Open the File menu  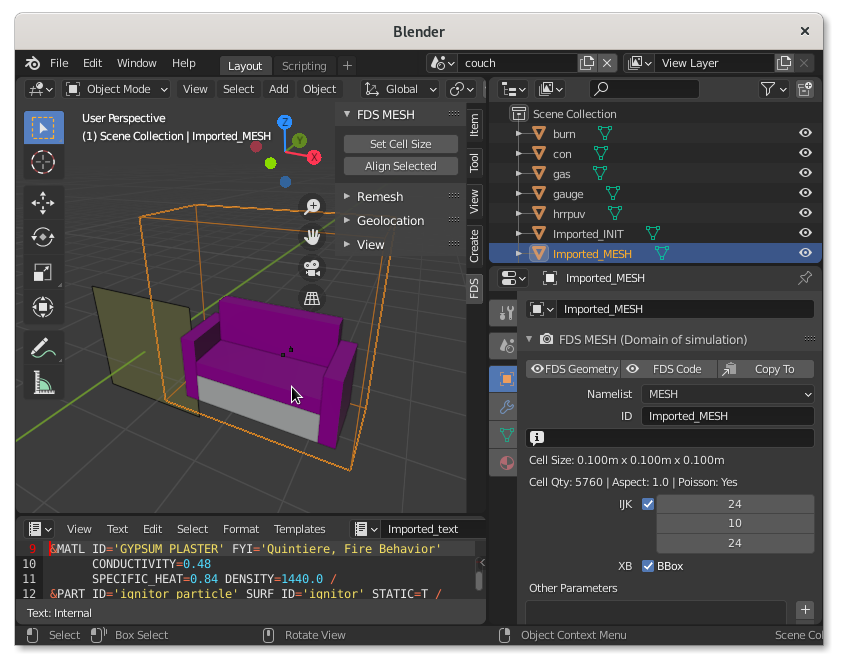pyautogui.click(x=59, y=63)
